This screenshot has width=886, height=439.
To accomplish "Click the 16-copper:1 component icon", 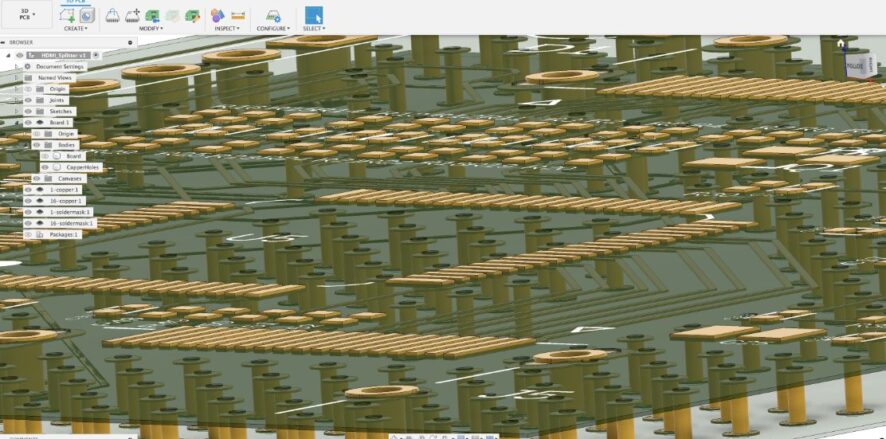I will click(40, 201).
